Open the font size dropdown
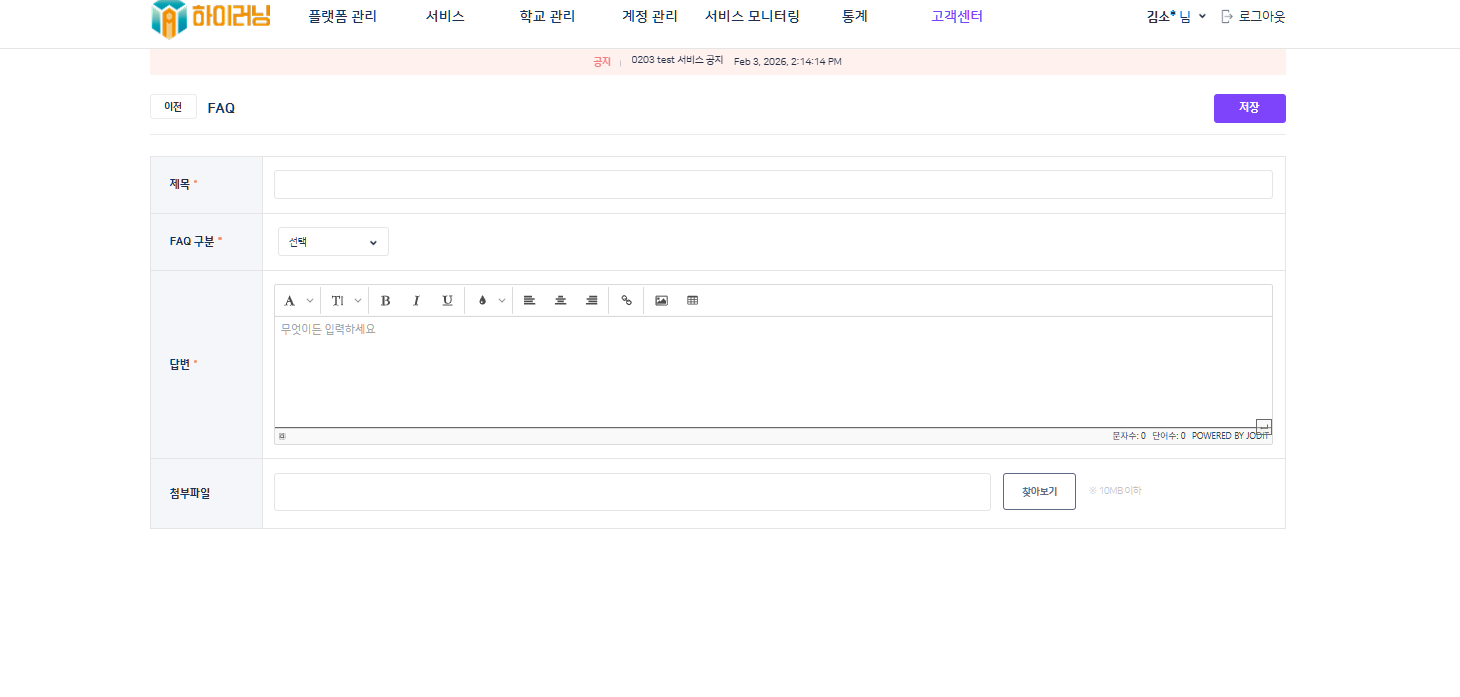 tap(345, 300)
